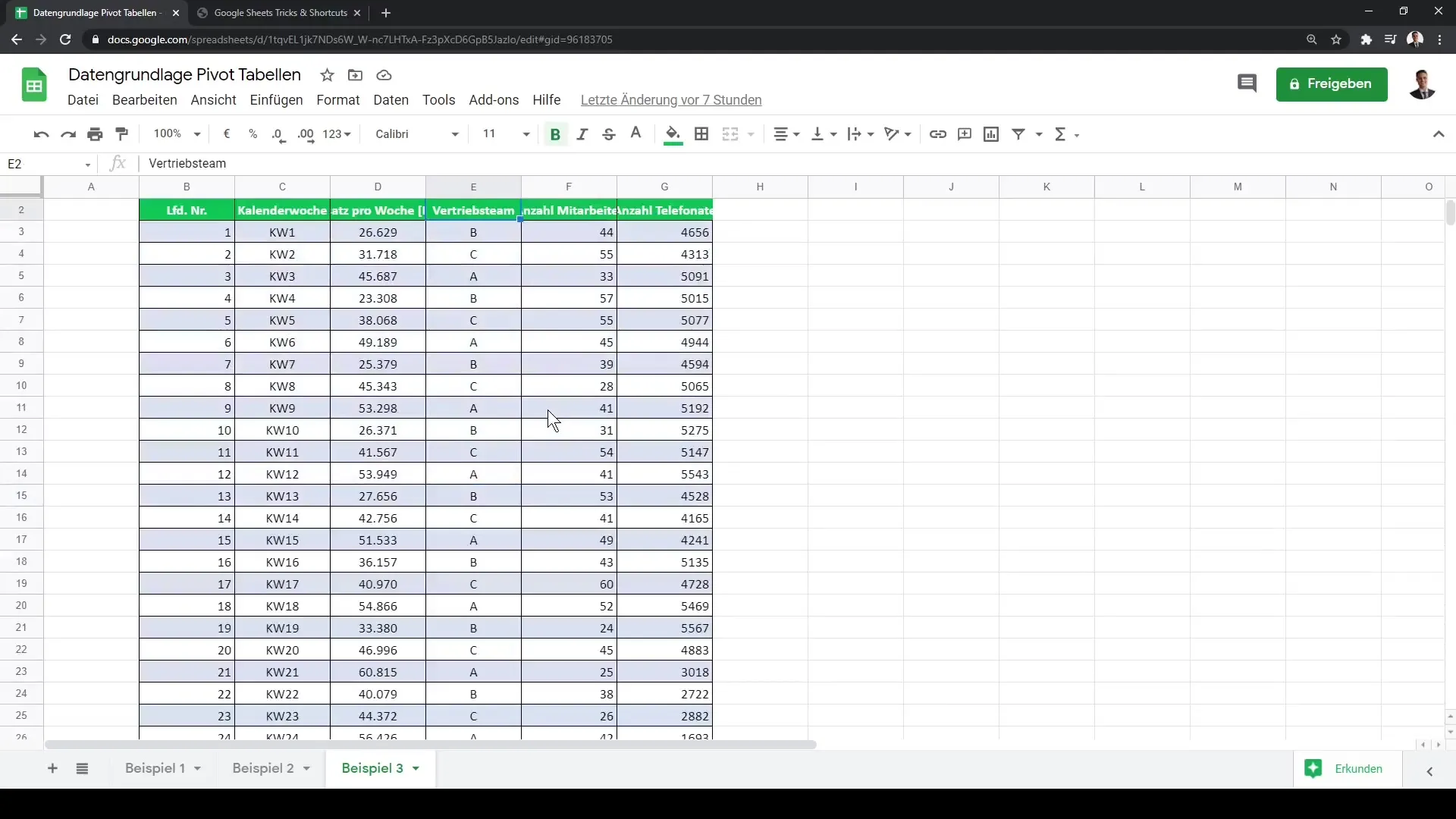Increase decimal places icon
The height and width of the screenshot is (819, 1456).
[306, 134]
